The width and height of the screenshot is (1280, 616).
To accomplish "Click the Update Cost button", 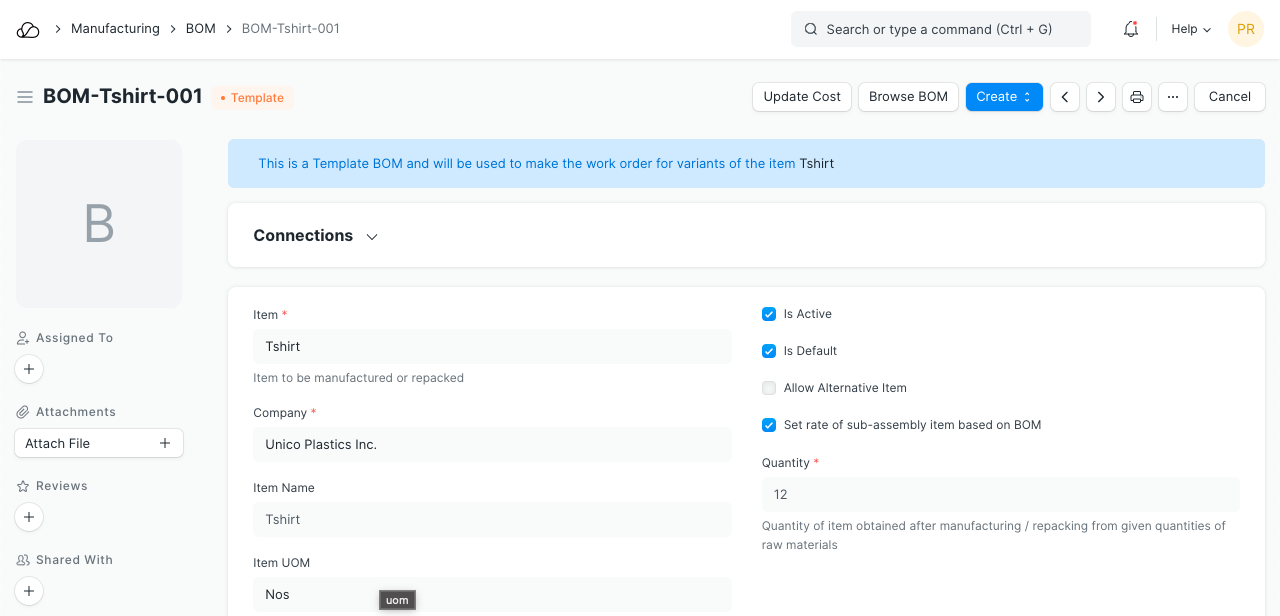I will coord(802,97).
